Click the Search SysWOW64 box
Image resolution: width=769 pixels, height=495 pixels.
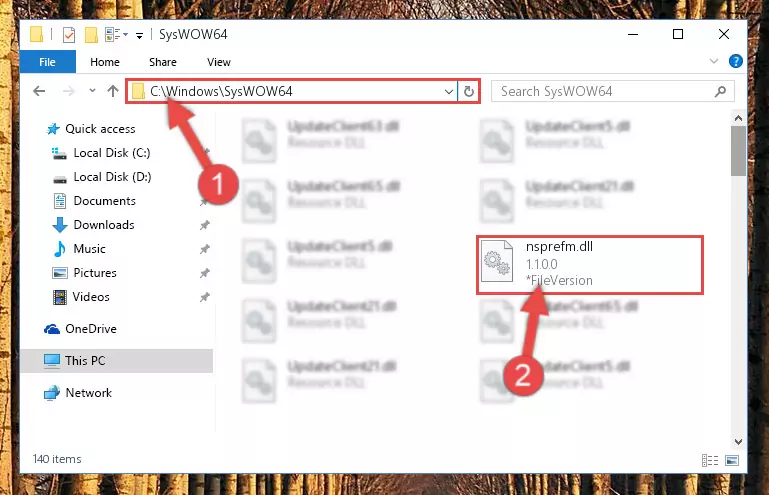pos(613,91)
